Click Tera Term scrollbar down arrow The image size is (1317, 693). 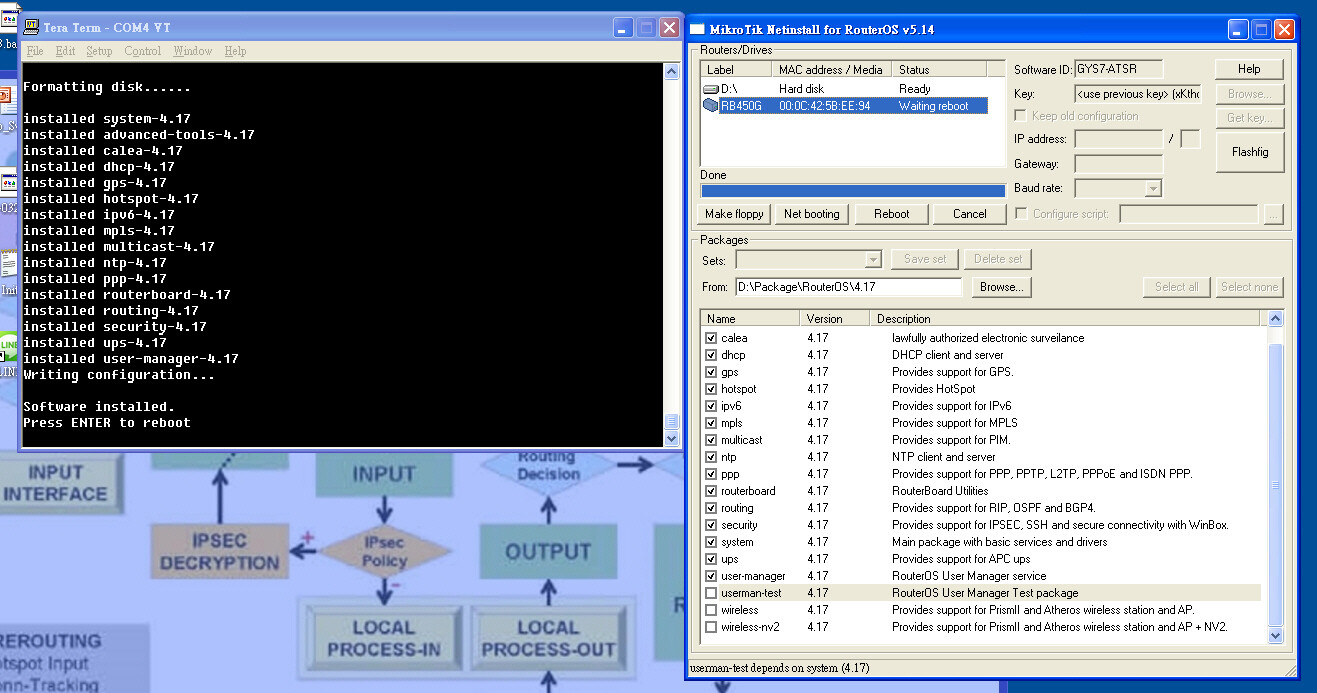tap(672, 438)
